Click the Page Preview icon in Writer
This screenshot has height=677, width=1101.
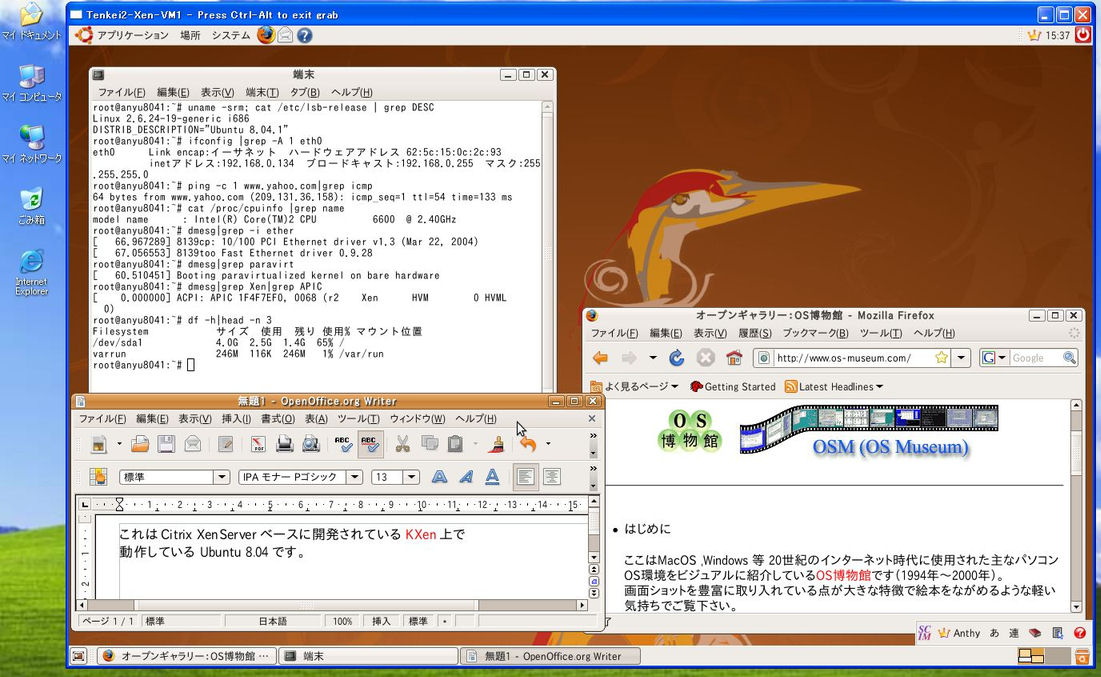310,444
